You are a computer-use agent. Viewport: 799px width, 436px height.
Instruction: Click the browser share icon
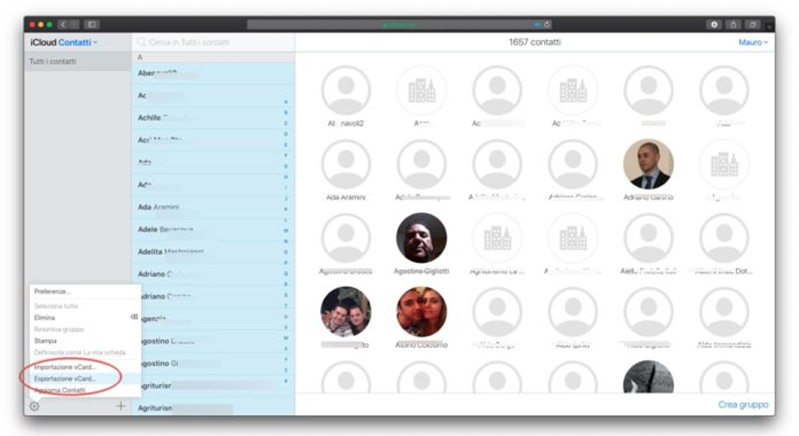(733, 24)
